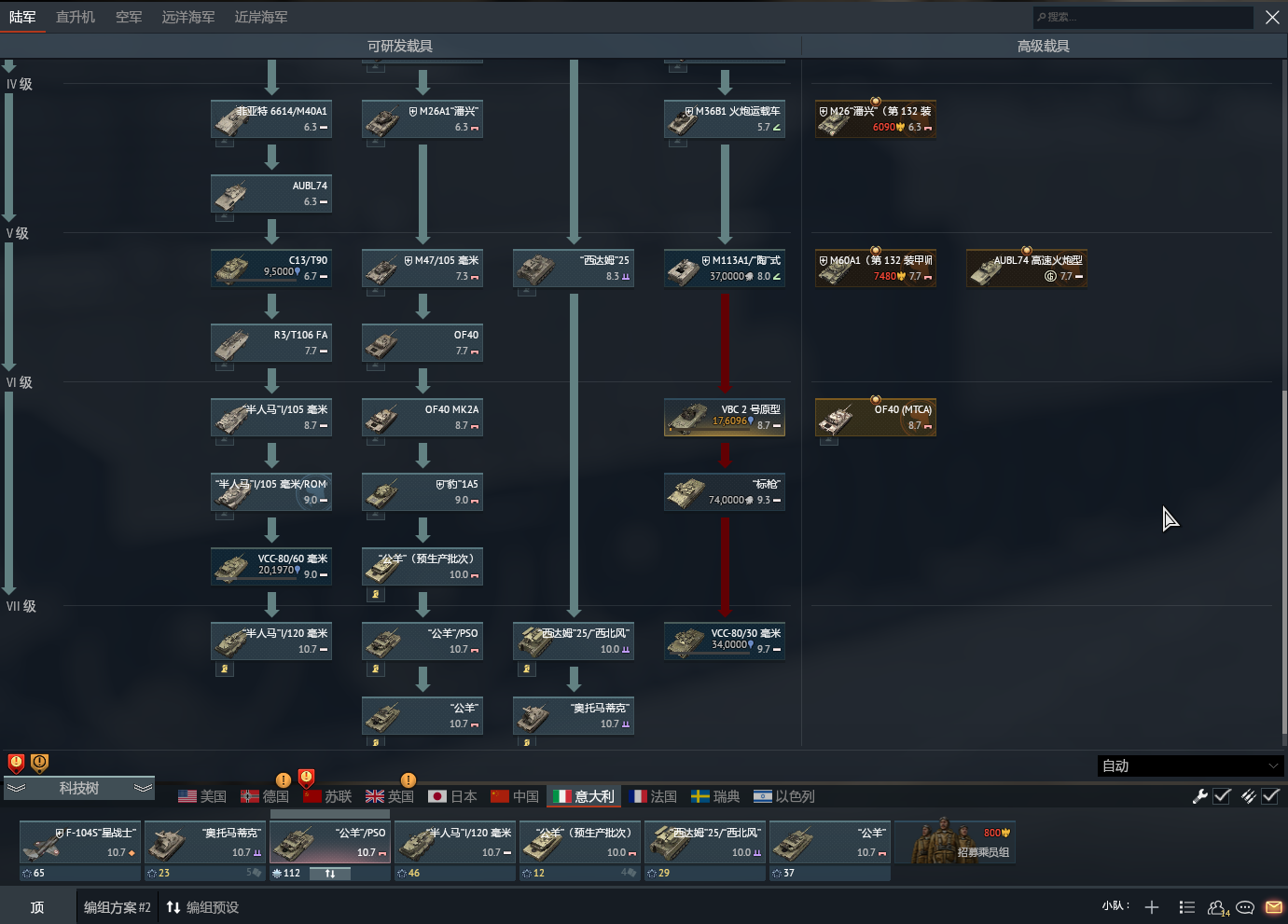Open the chat bubble icon
Image resolution: width=1288 pixels, height=924 pixels.
[x=1245, y=907]
